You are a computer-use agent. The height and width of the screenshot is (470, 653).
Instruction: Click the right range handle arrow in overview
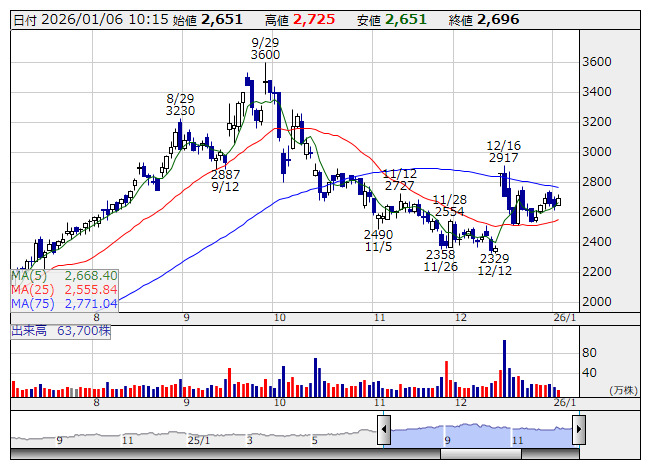tap(579, 430)
